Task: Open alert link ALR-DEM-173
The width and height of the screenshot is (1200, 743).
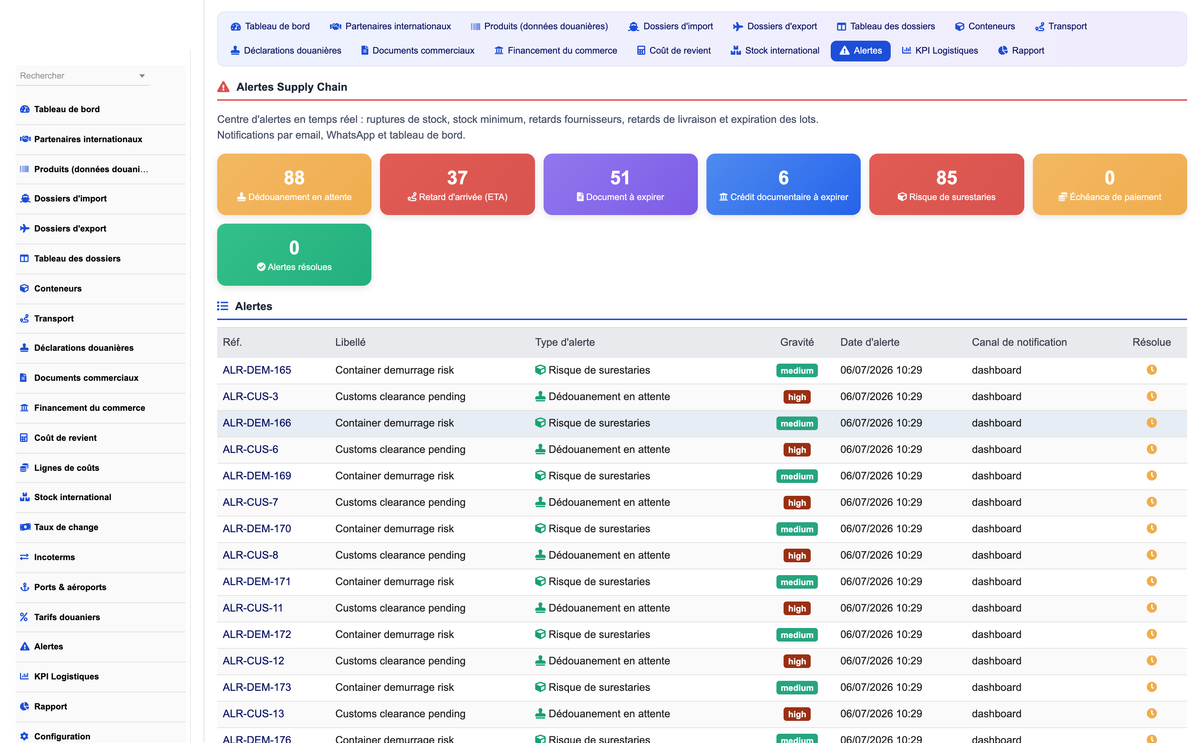Action: tap(257, 688)
